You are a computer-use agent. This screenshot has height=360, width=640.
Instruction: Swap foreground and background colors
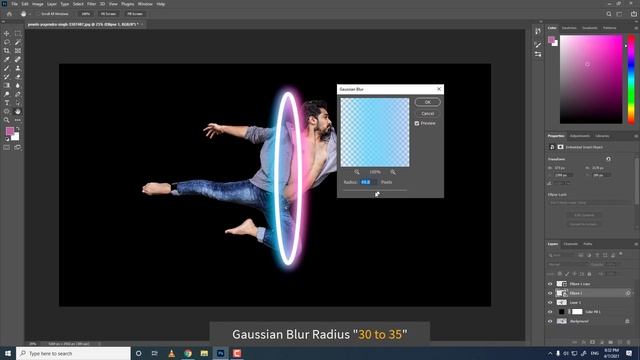click(18, 129)
